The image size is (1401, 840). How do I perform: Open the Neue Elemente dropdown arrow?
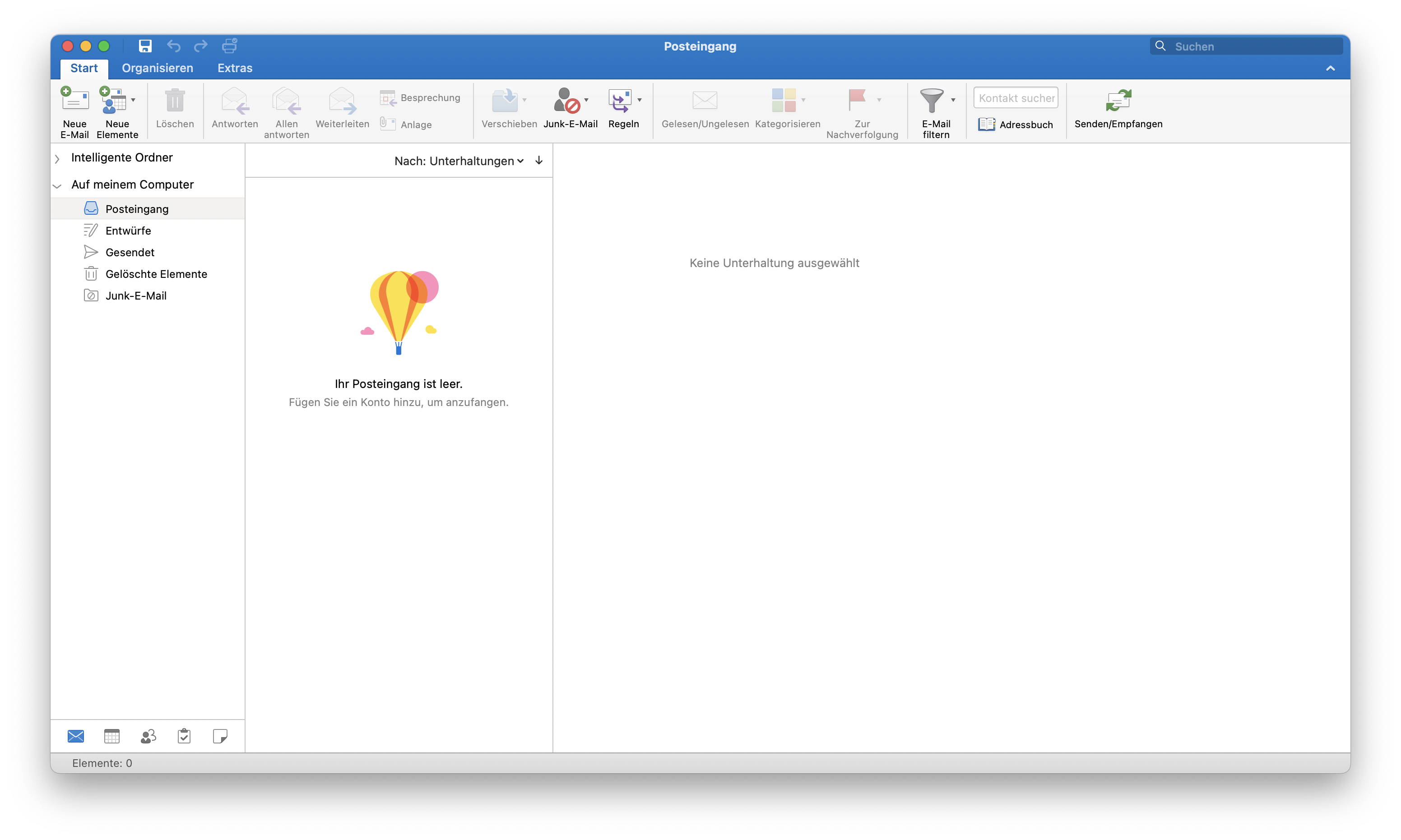click(x=133, y=100)
